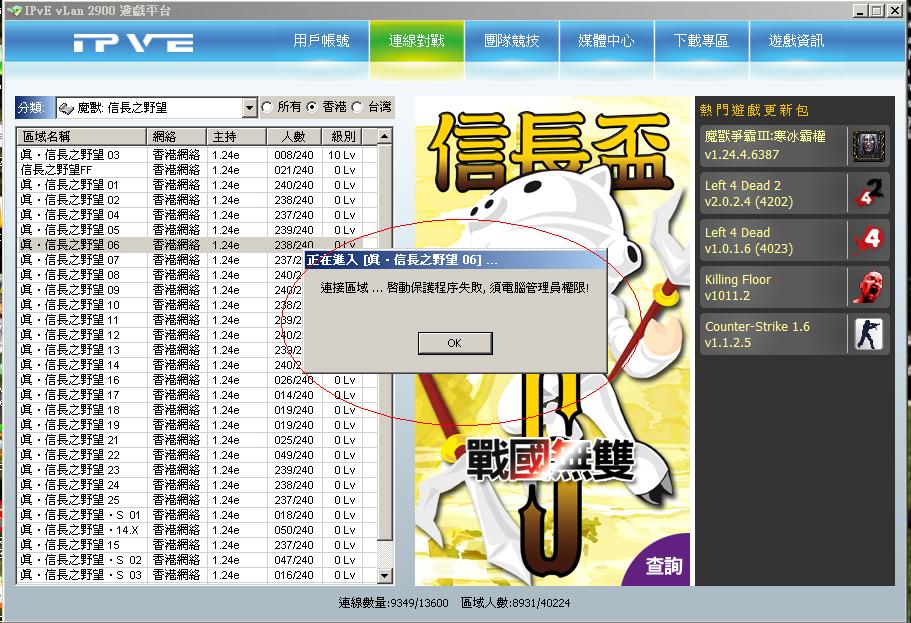This screenshot has width=911, height=623.
Task: Switch to the 遊戲資訊 tab
Action: point(797,41)
